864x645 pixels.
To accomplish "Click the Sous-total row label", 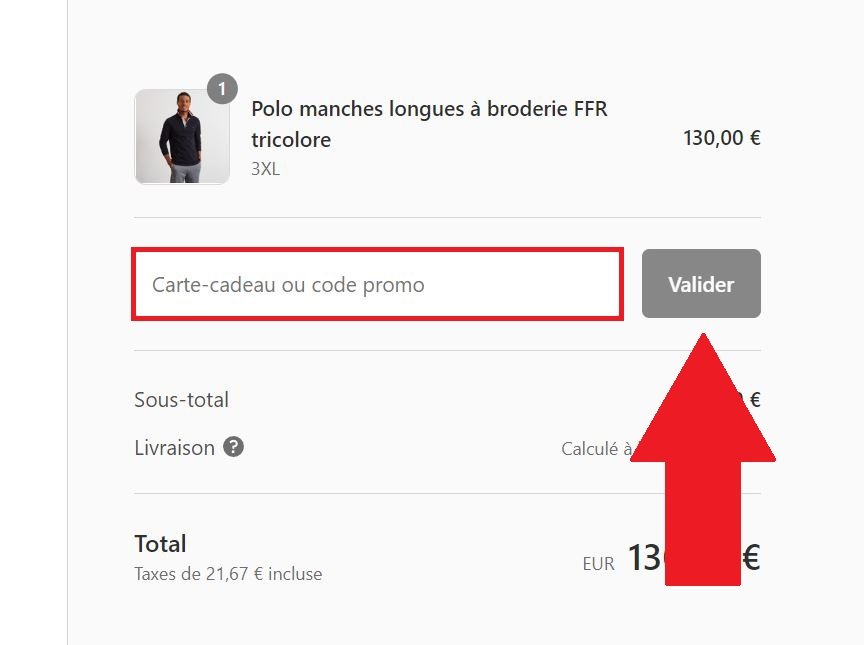I will click(181, 399).
